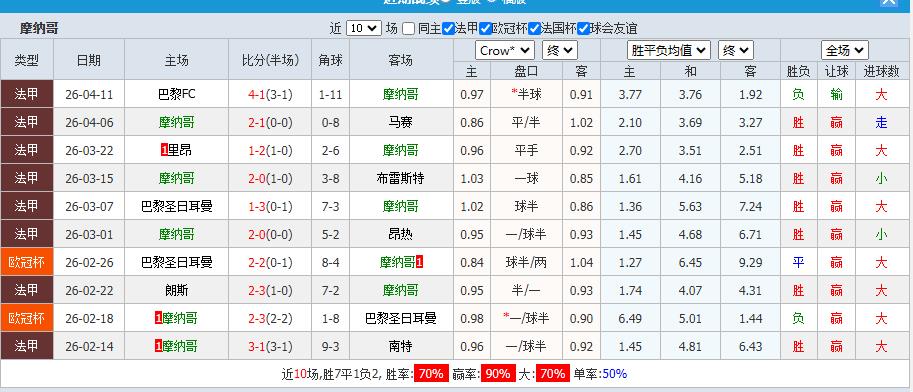Image resolution: width=913 pixels, height=392 pixels.
Task: Click the date 26-02-22
Action: pos(89,290)
